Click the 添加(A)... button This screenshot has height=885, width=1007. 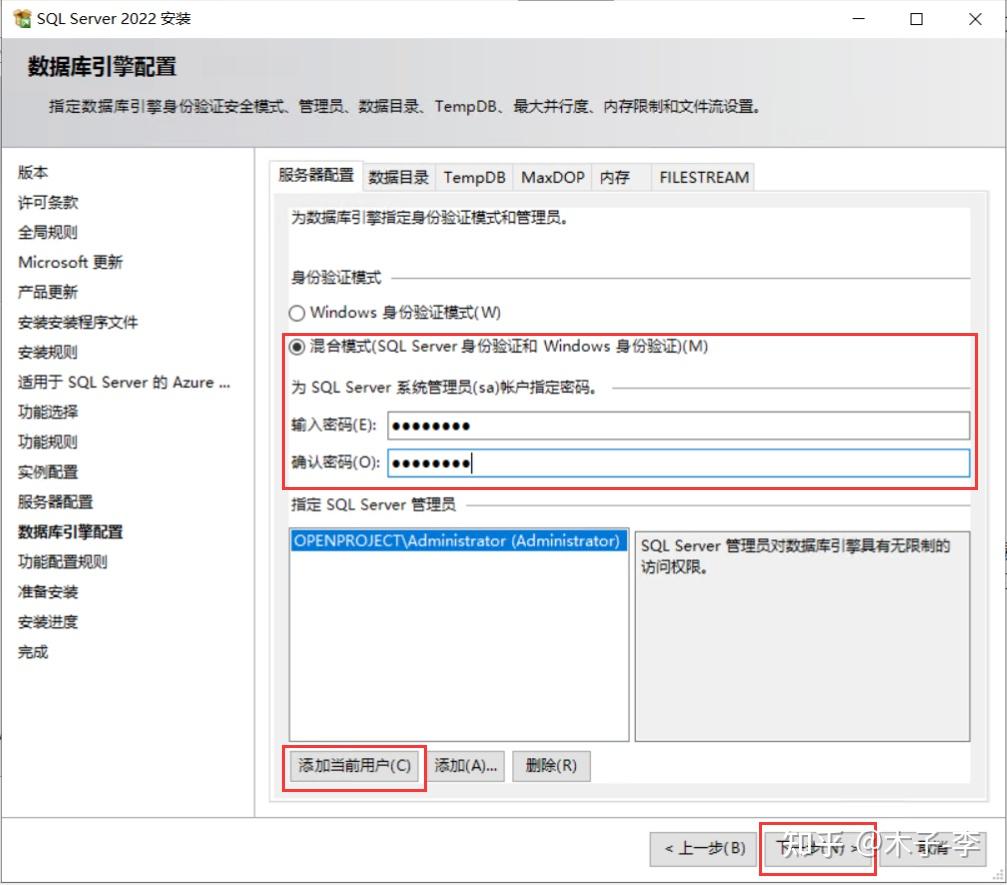point(466,766)
